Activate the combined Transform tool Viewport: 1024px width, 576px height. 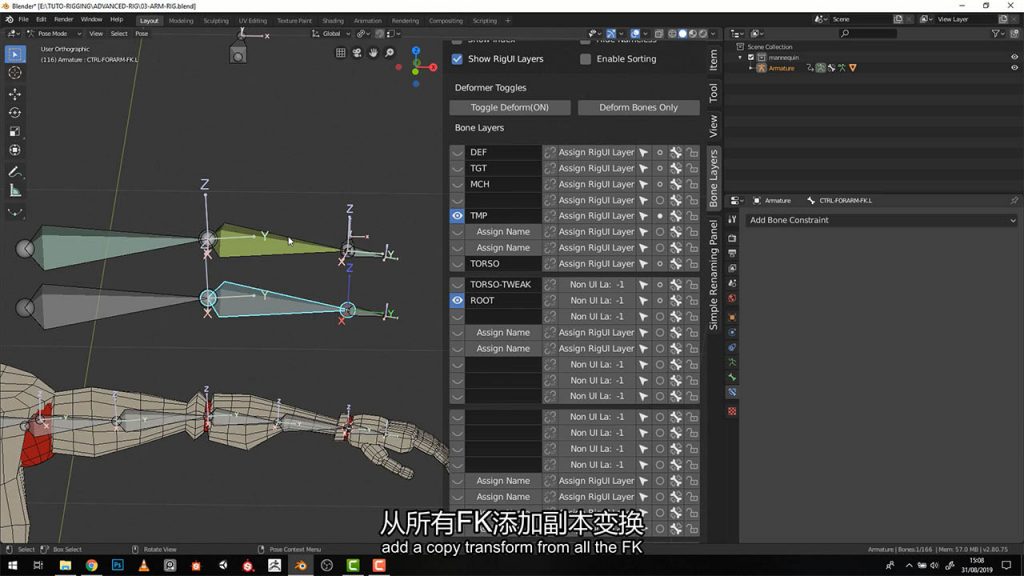point(14,150)
